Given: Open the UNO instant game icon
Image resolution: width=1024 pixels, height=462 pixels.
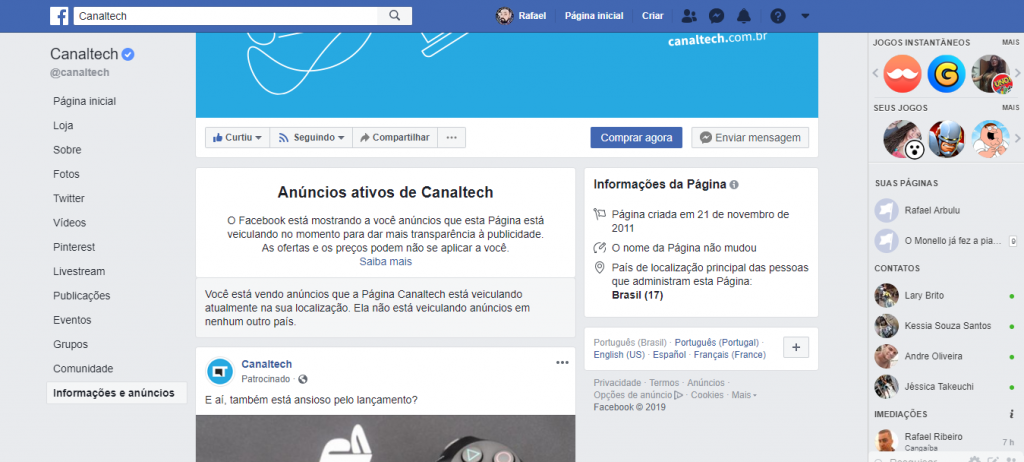Looking at the screenshot, I should (x=991, y=74).
